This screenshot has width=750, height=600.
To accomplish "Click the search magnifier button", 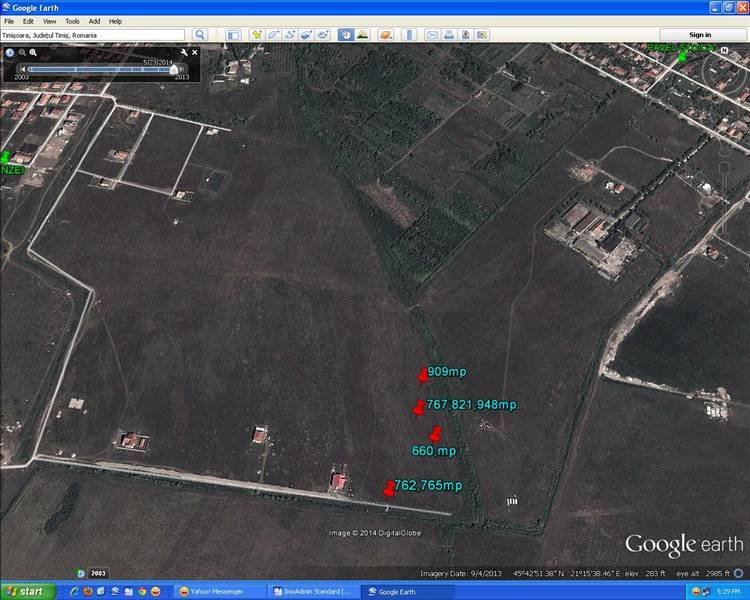I will 200,35.
